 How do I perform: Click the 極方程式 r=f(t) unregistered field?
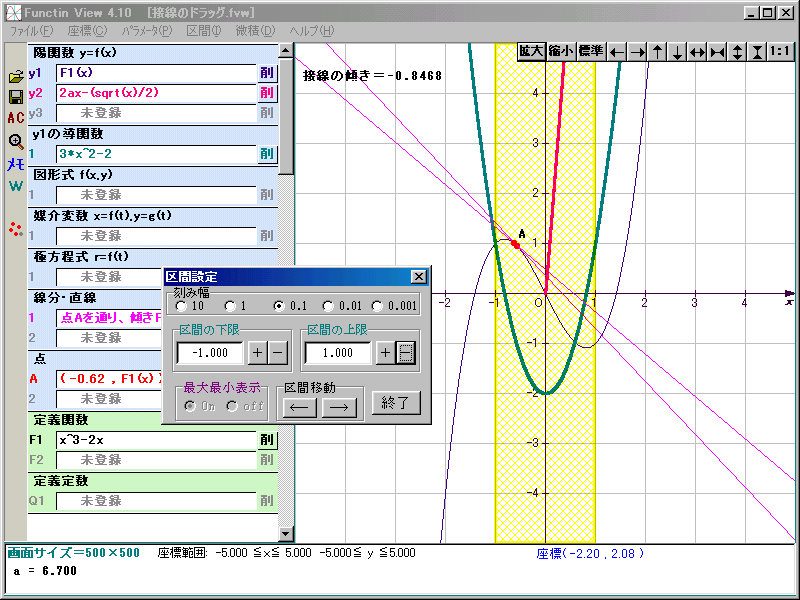click(109, 277)
